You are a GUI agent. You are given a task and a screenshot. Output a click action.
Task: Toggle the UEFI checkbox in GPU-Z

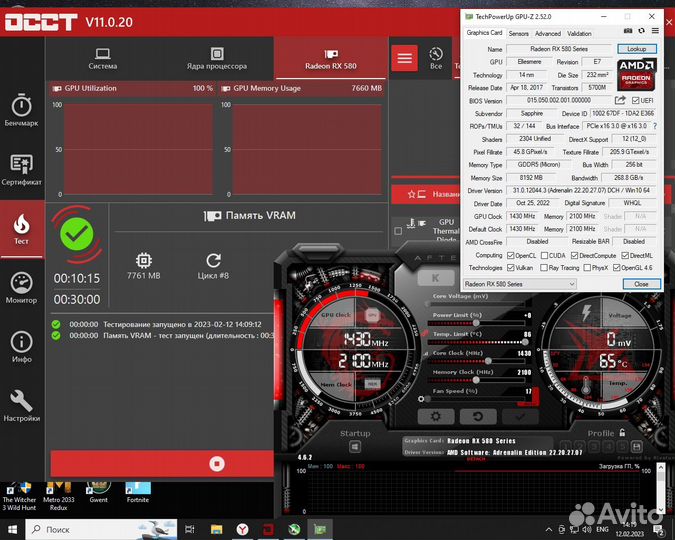click(x=635, y=100)
